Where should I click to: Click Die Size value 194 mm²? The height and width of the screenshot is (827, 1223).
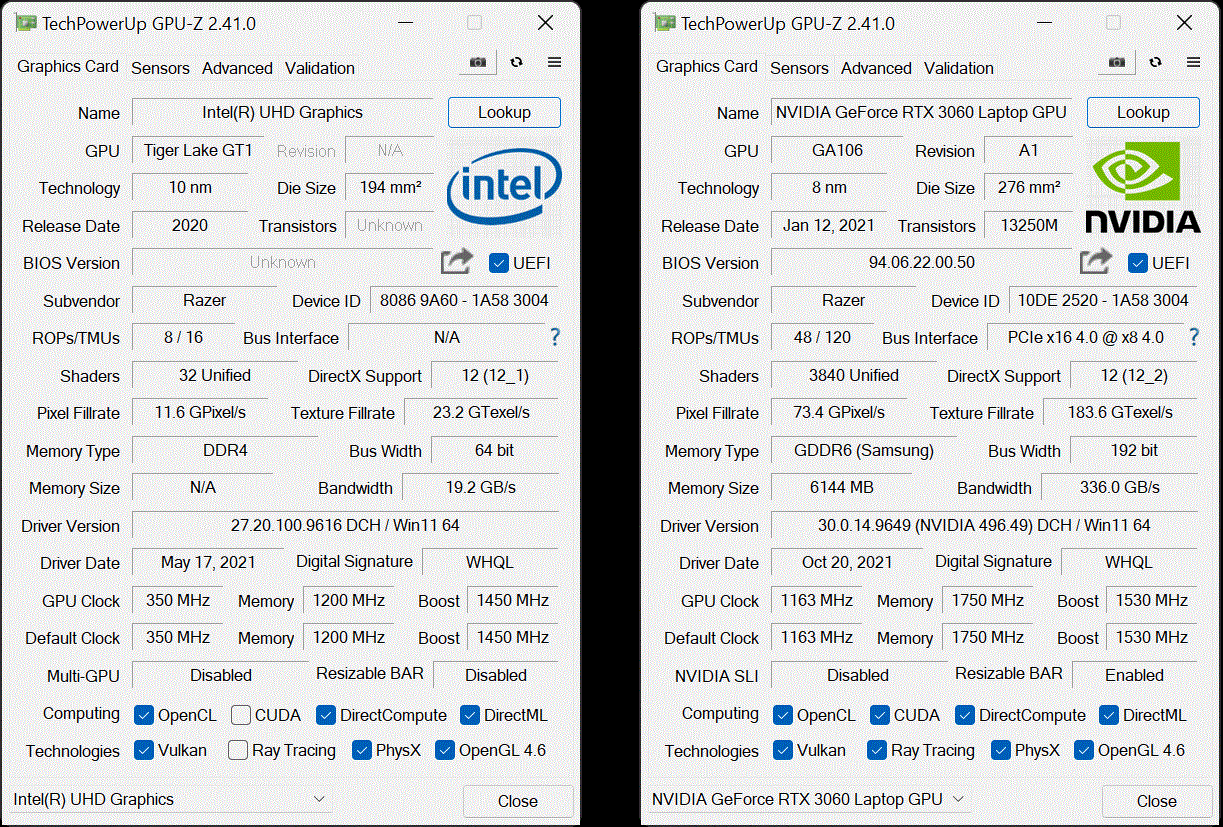[x=390, y=187]
